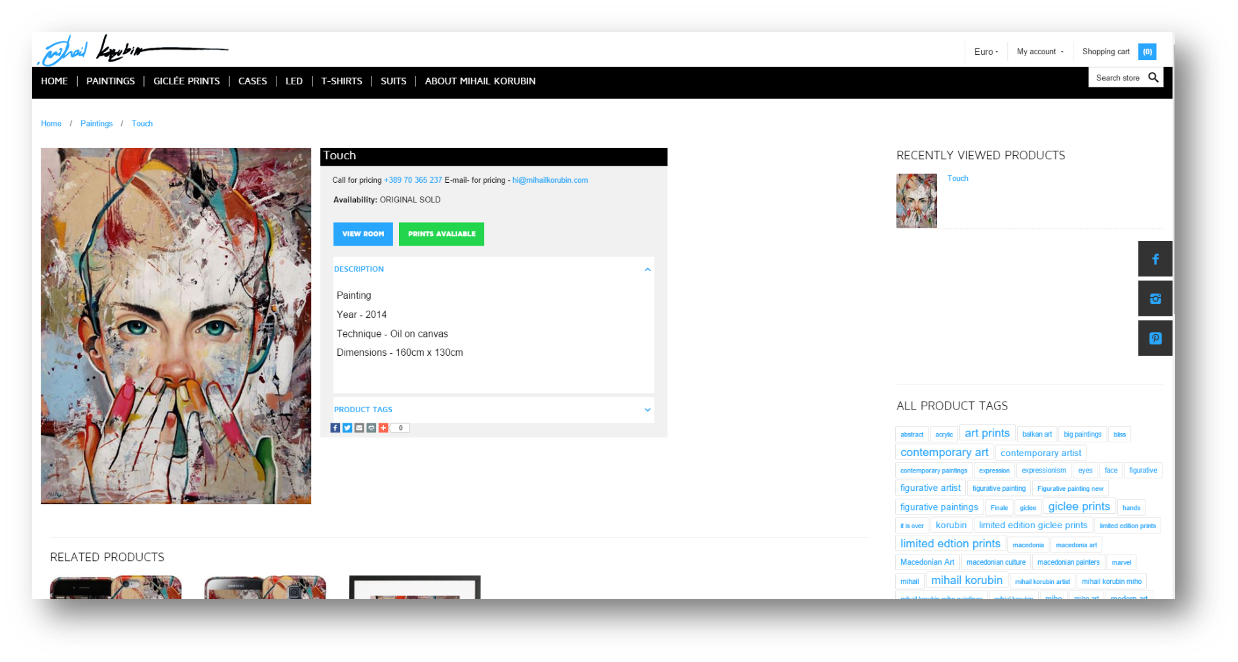Open the My account dropdown
This screenshot has width=1238, height=662.
[1040, 52]
